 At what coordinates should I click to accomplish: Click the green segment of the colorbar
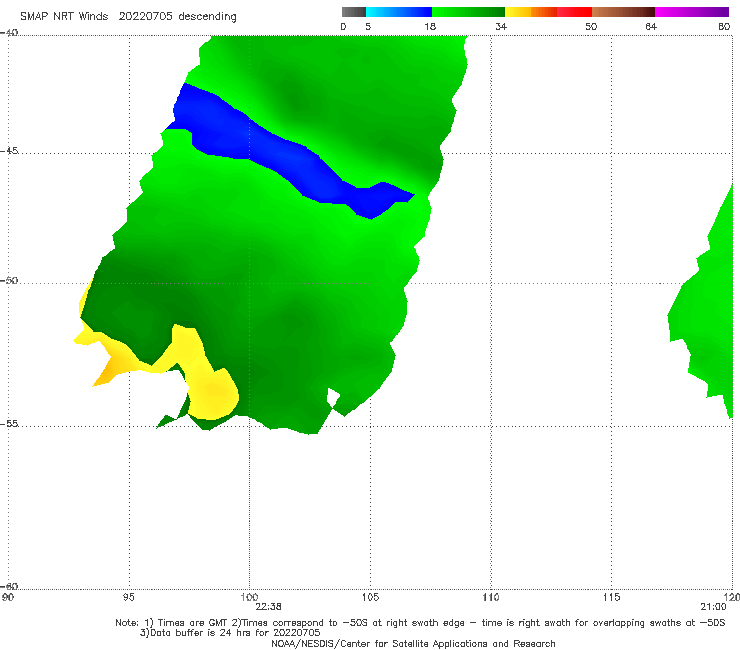tap(468, 12)
